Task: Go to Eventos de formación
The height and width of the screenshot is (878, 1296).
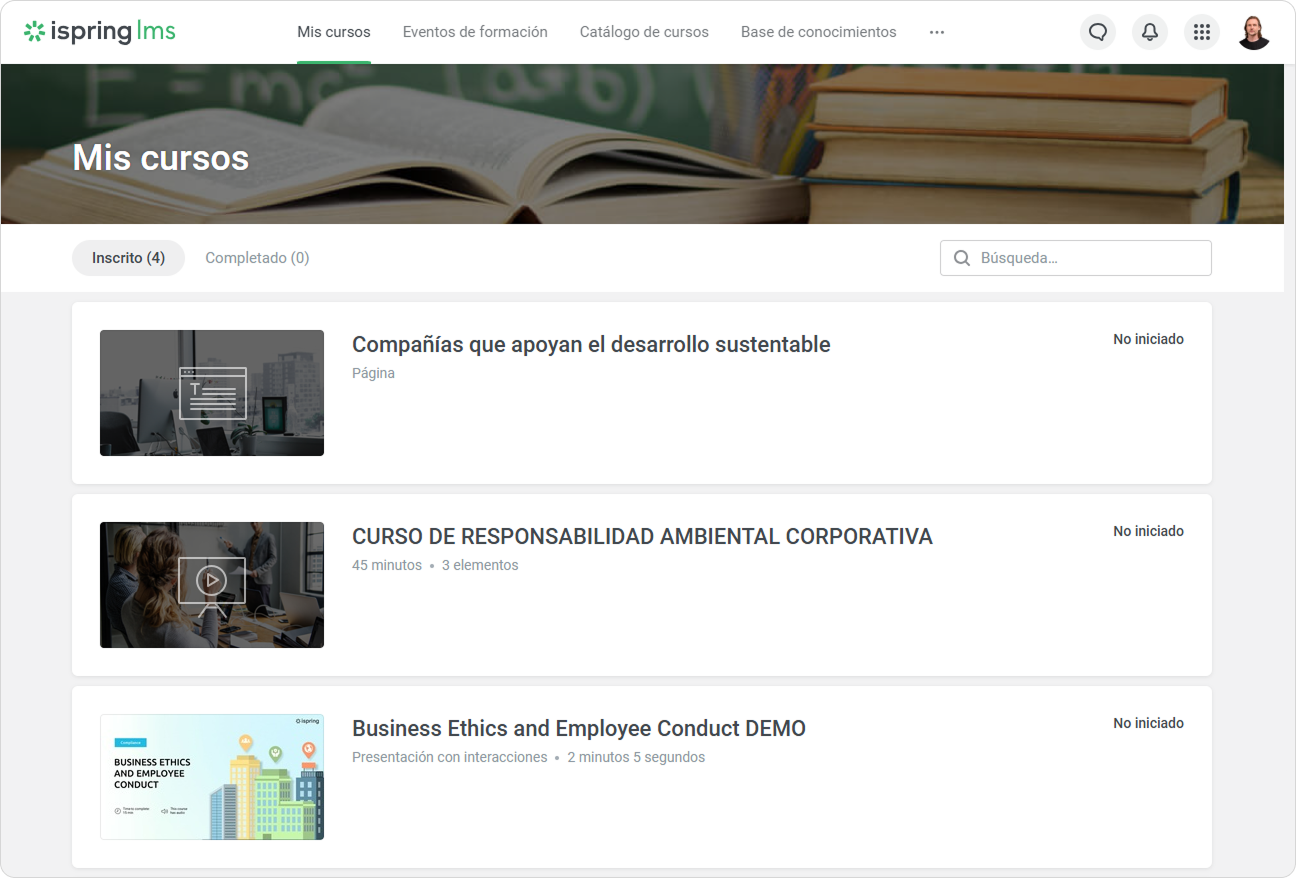Action: pyautogui.click(x=475, y=32)
